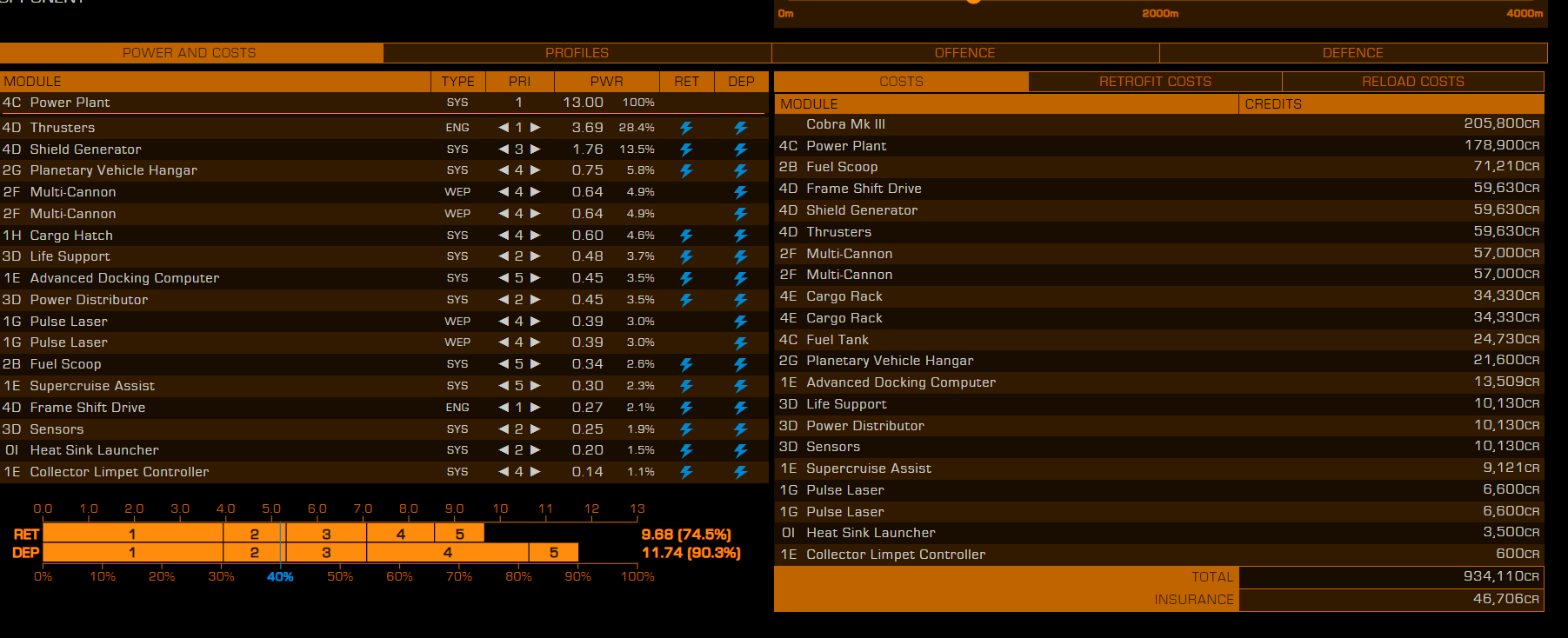
Task: Decrease Advanced Docking Computer priority arrow
Action: coord(503,278)
